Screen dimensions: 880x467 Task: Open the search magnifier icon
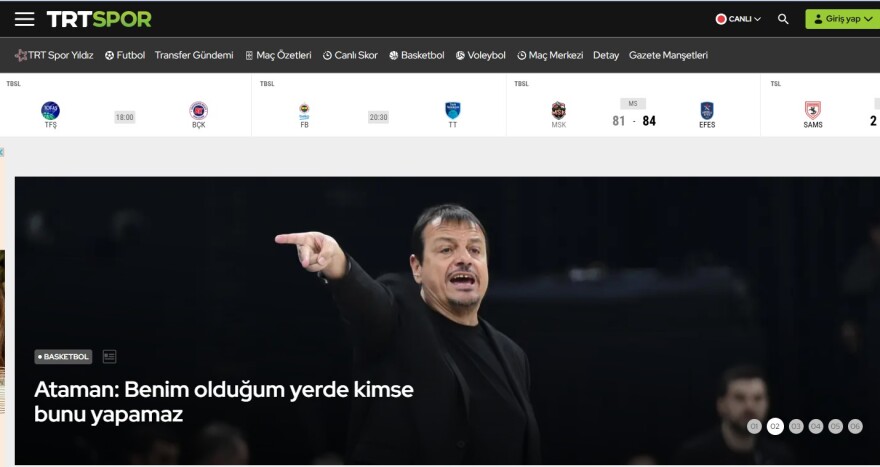(783, 19)
